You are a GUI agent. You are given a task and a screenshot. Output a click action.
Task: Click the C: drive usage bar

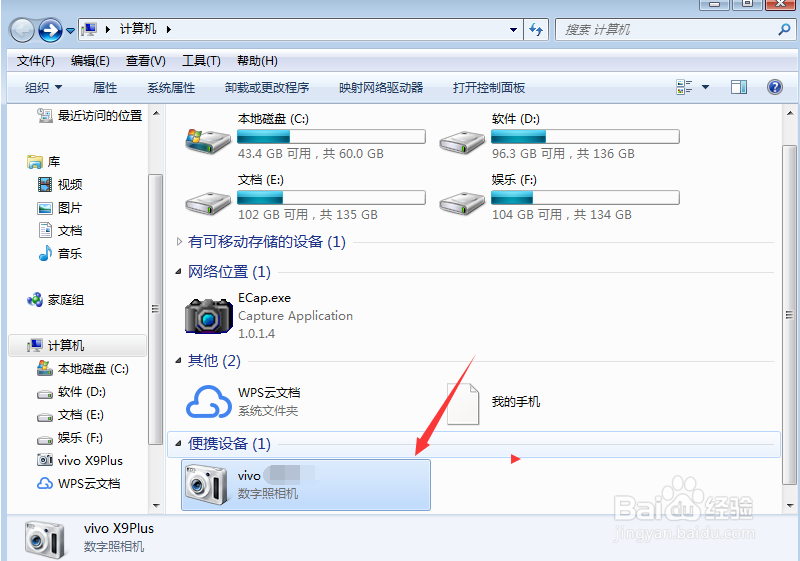[x=331, y=137]
